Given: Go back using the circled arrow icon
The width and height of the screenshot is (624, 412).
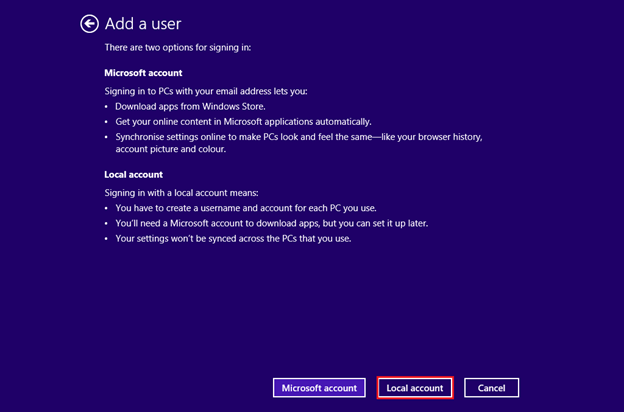Looking at the screenshot, I should pos(89,24).
